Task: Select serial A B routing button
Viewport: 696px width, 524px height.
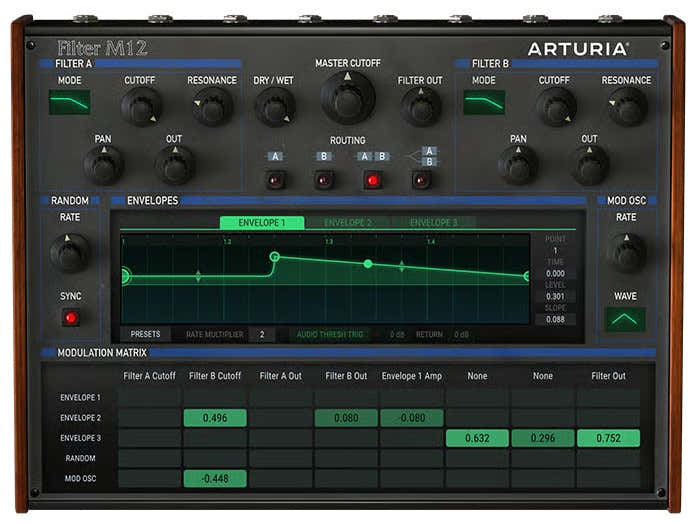Action: [x=373, y=181]
